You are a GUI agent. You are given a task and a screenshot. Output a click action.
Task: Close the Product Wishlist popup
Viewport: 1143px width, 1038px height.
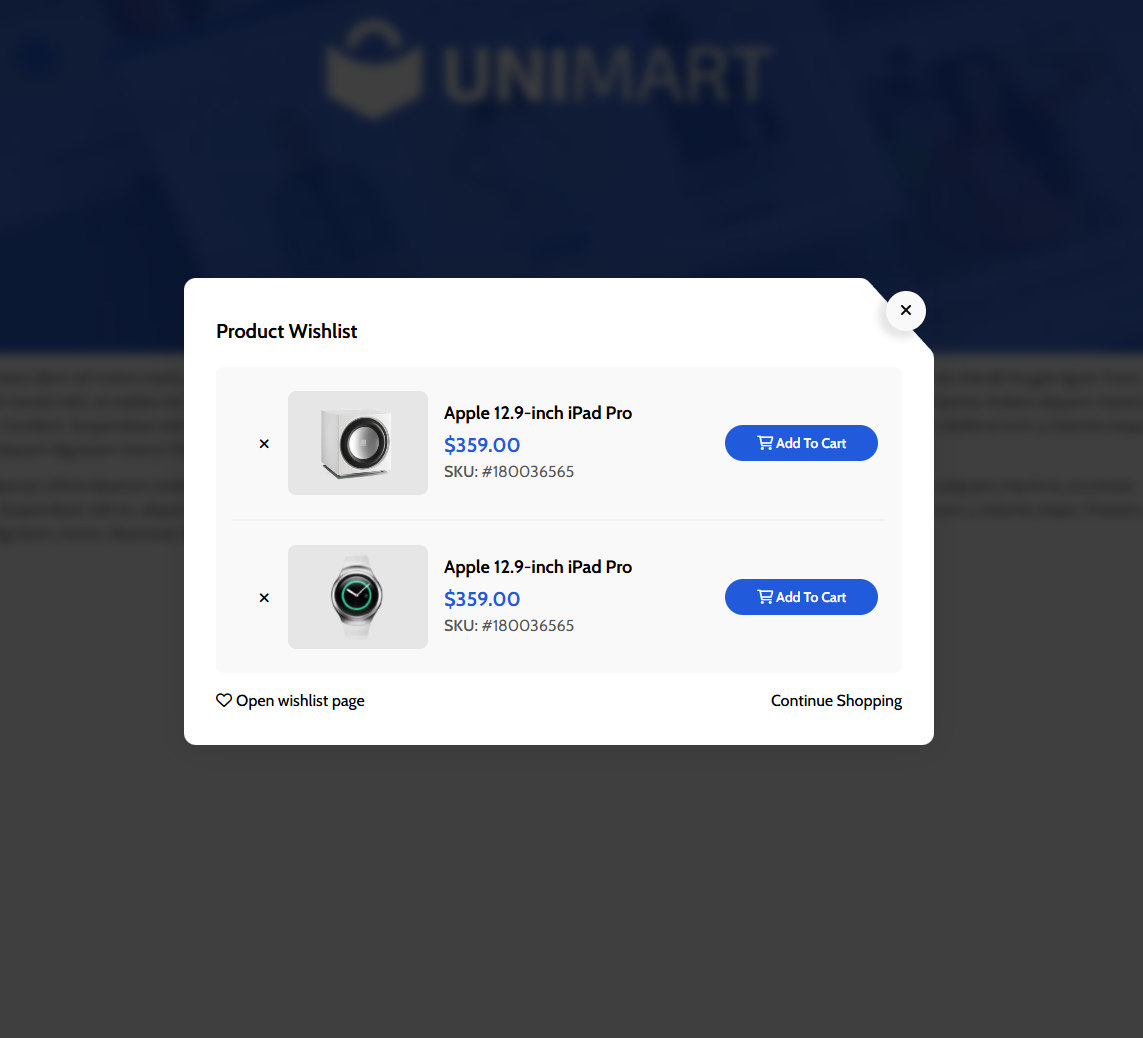click(905, 311)
